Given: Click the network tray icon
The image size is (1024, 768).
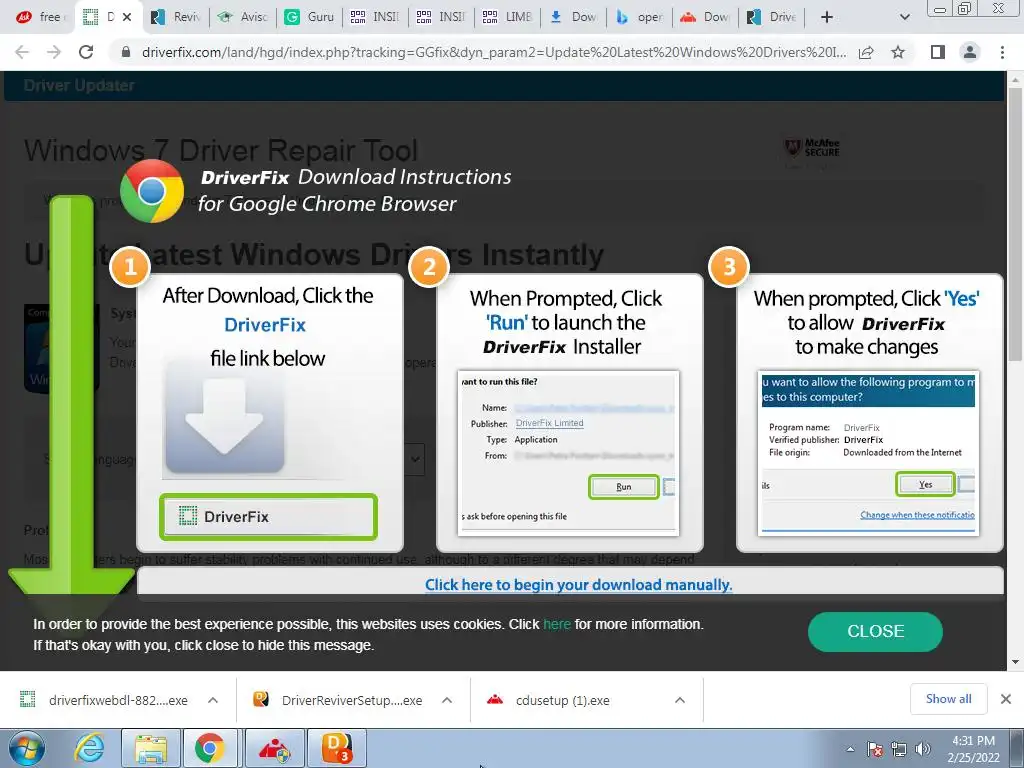Looking at the screenshot, I should click(899, 750).
